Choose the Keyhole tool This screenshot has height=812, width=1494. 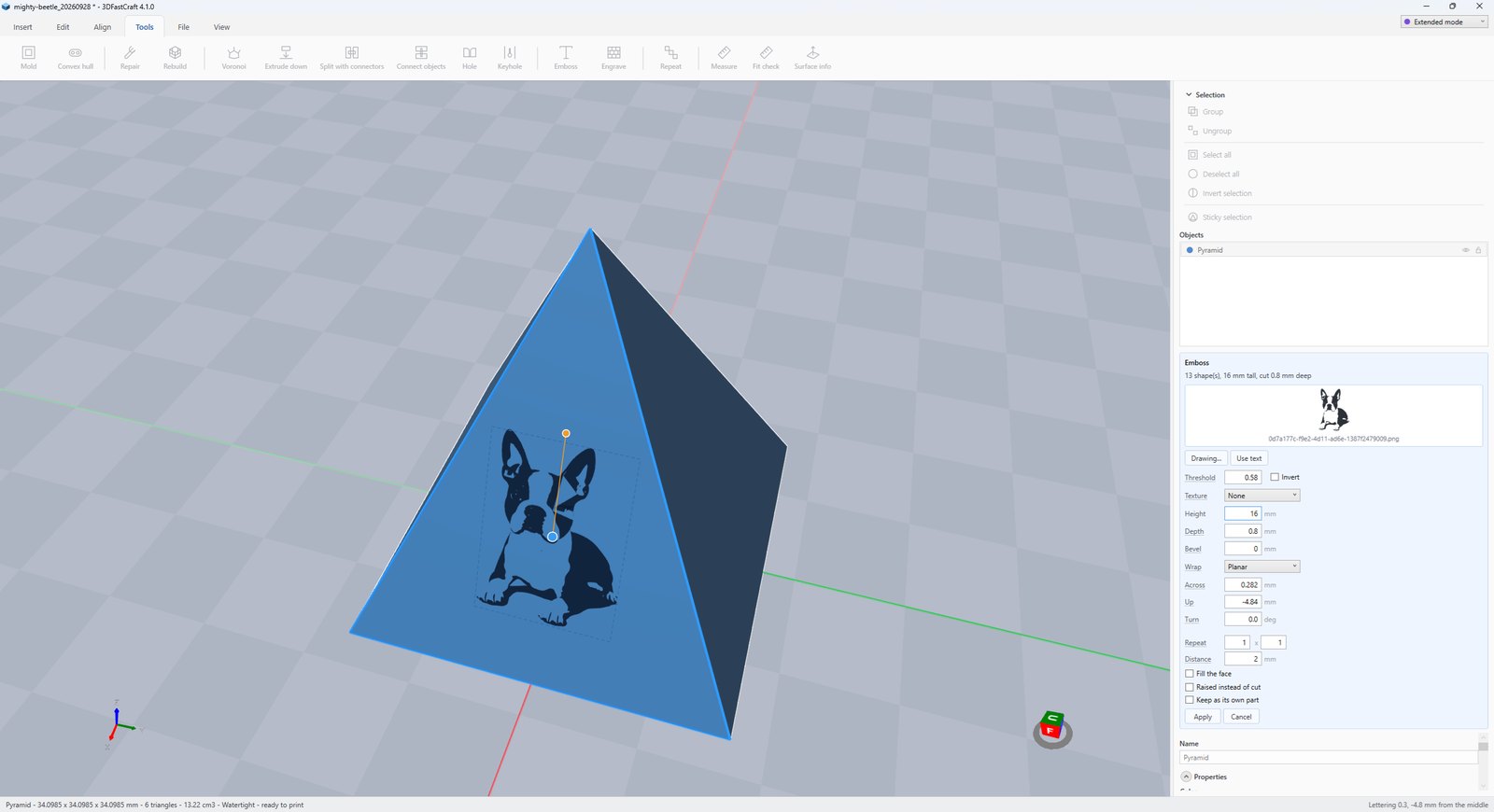pyautogui.click(x=510, y=57)
